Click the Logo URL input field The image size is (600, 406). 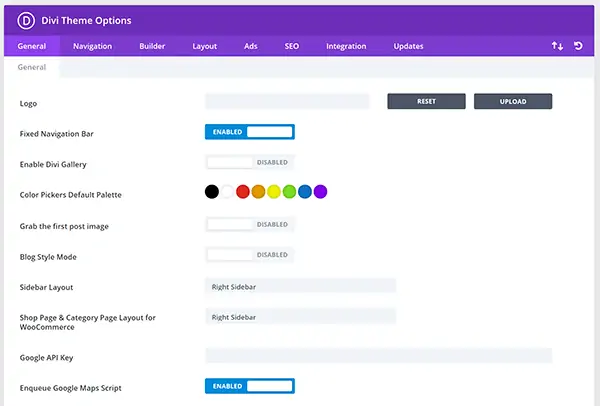[x=287, y=101]
